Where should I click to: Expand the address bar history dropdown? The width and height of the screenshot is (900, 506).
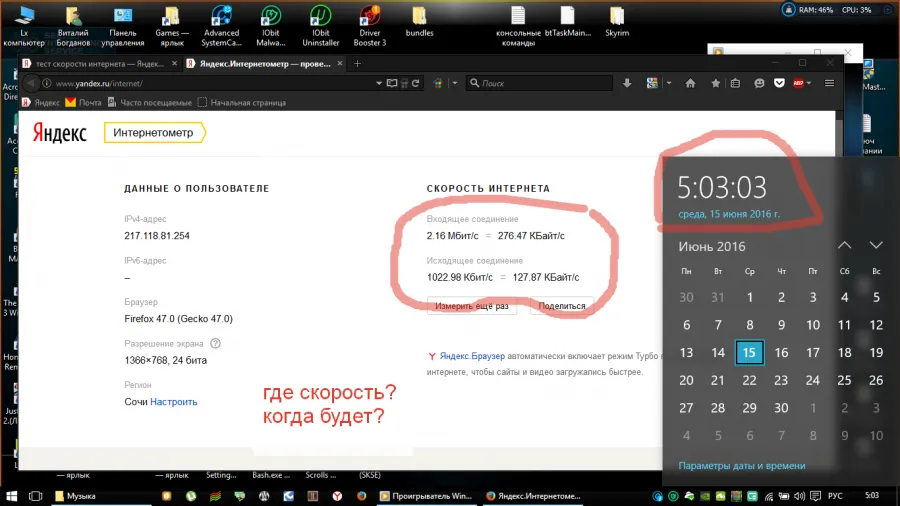pos(379,83)
